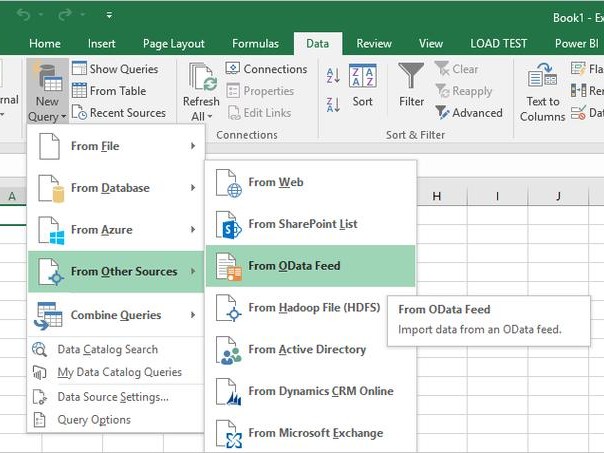Open From Azure submenu
This screenshot has width=604, height=453.
(116, 230)
